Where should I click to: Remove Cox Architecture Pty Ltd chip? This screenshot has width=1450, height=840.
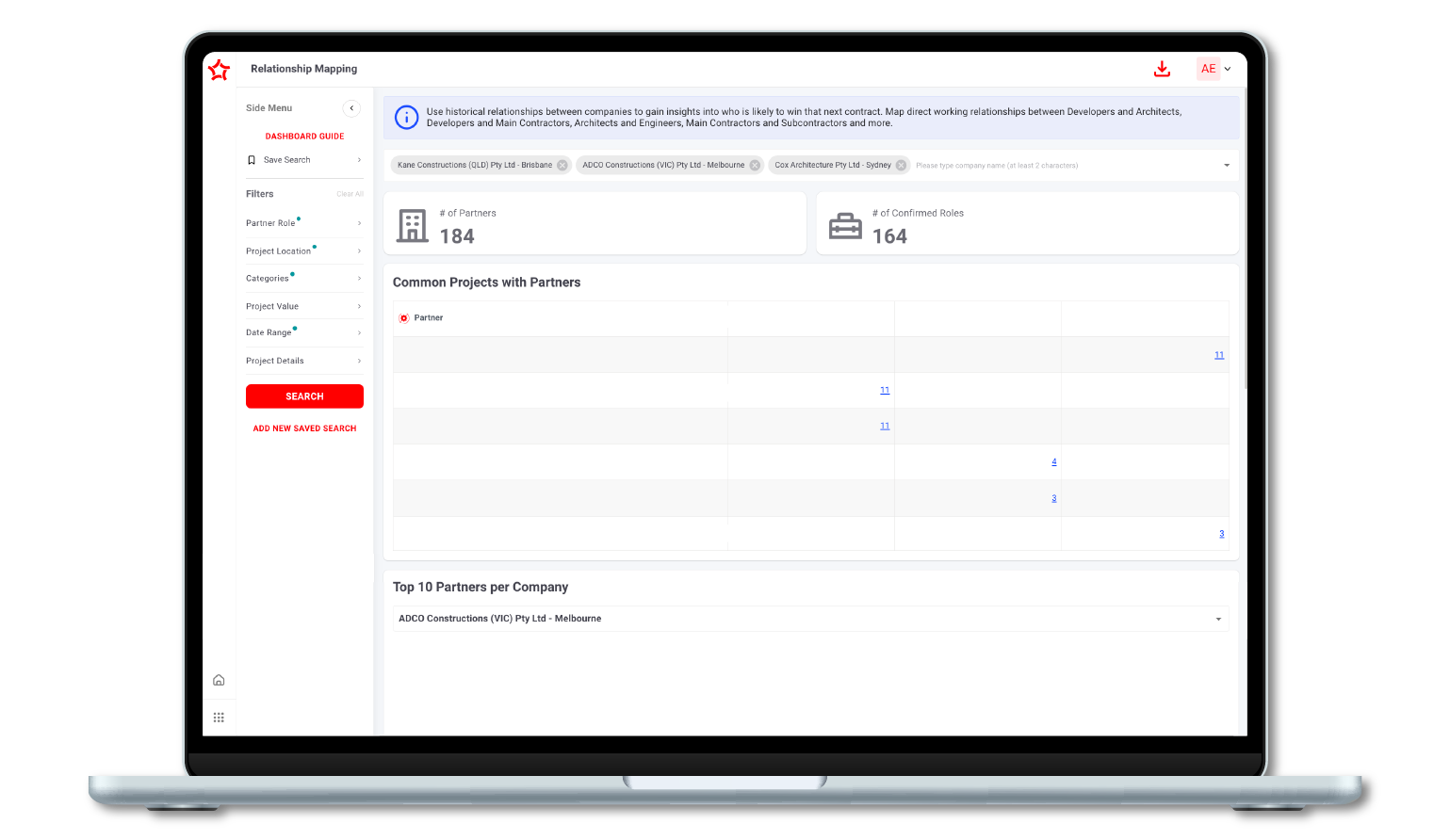[x=901, y=166]
